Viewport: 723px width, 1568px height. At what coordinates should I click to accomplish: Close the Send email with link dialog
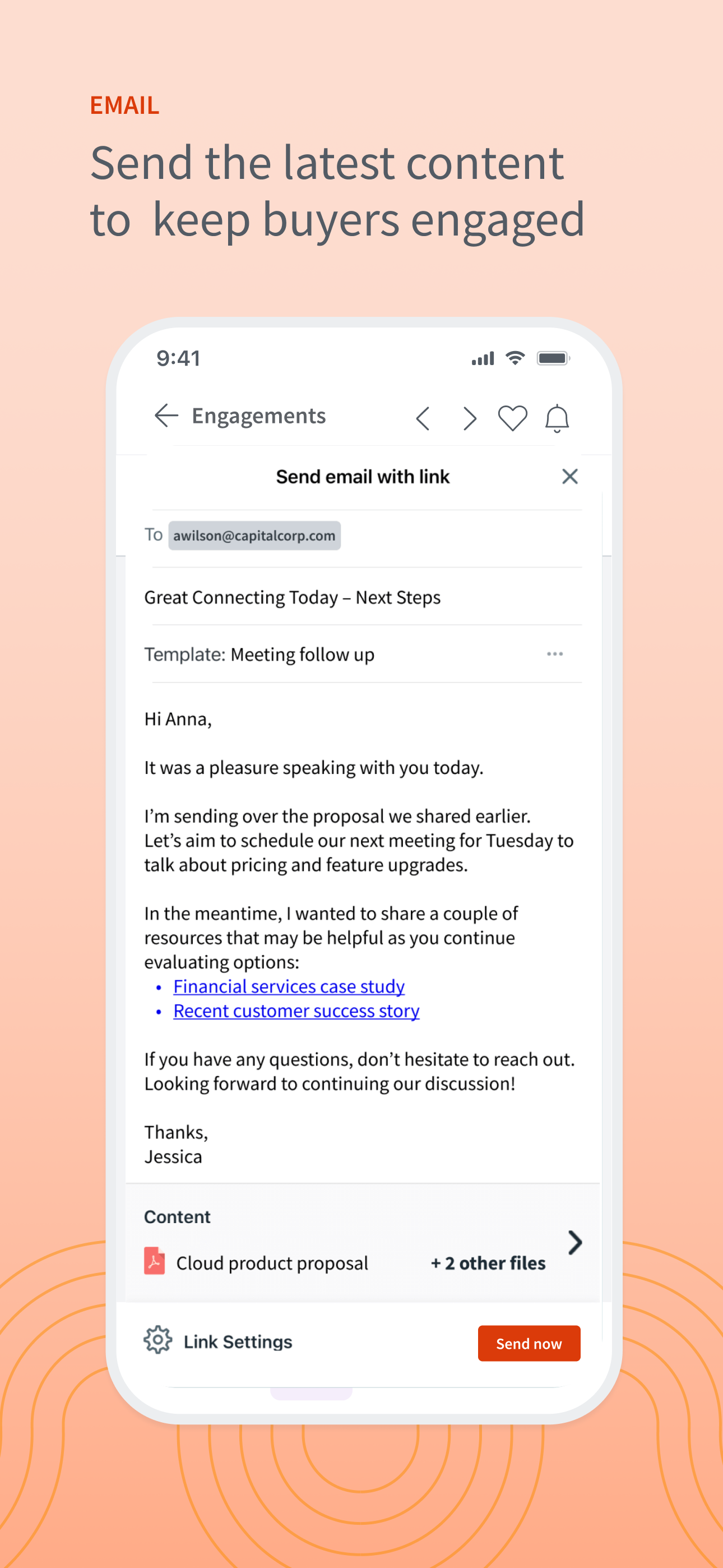569,476
